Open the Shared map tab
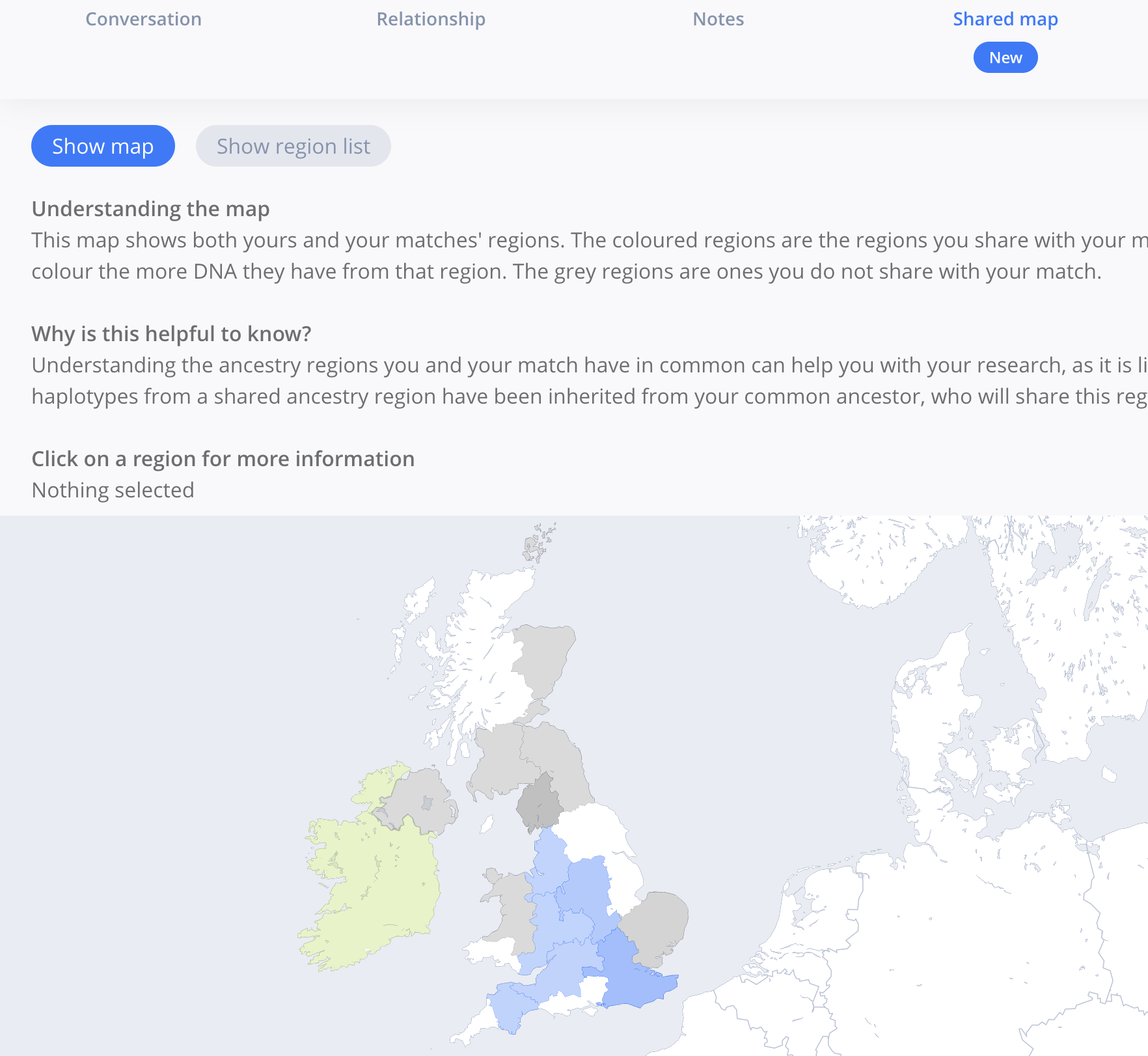Screen dimensions: 1148x1056 1005,19
